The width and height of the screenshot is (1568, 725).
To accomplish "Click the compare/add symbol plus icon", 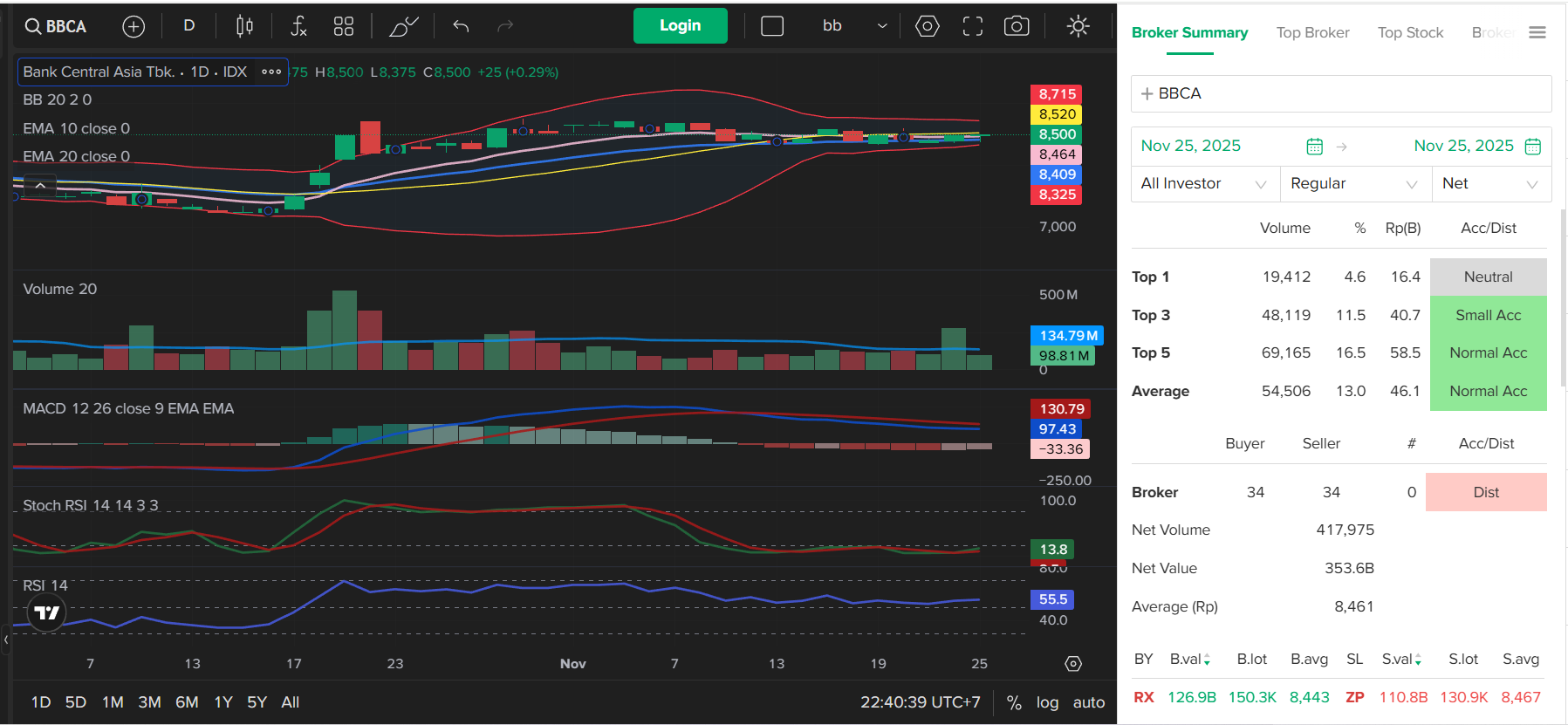I will coord(134,27).
